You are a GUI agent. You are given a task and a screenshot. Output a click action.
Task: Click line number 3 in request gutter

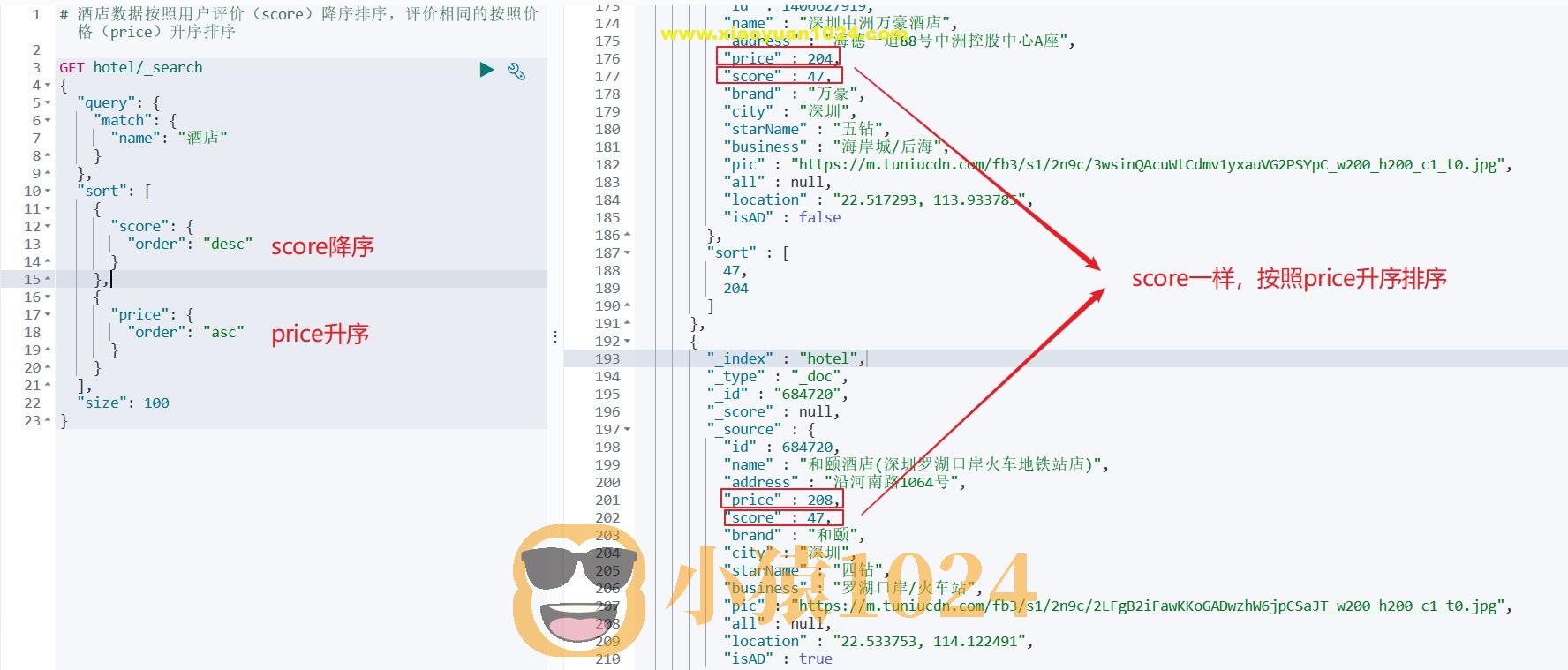pyautogui.click(x=36, y=67)
